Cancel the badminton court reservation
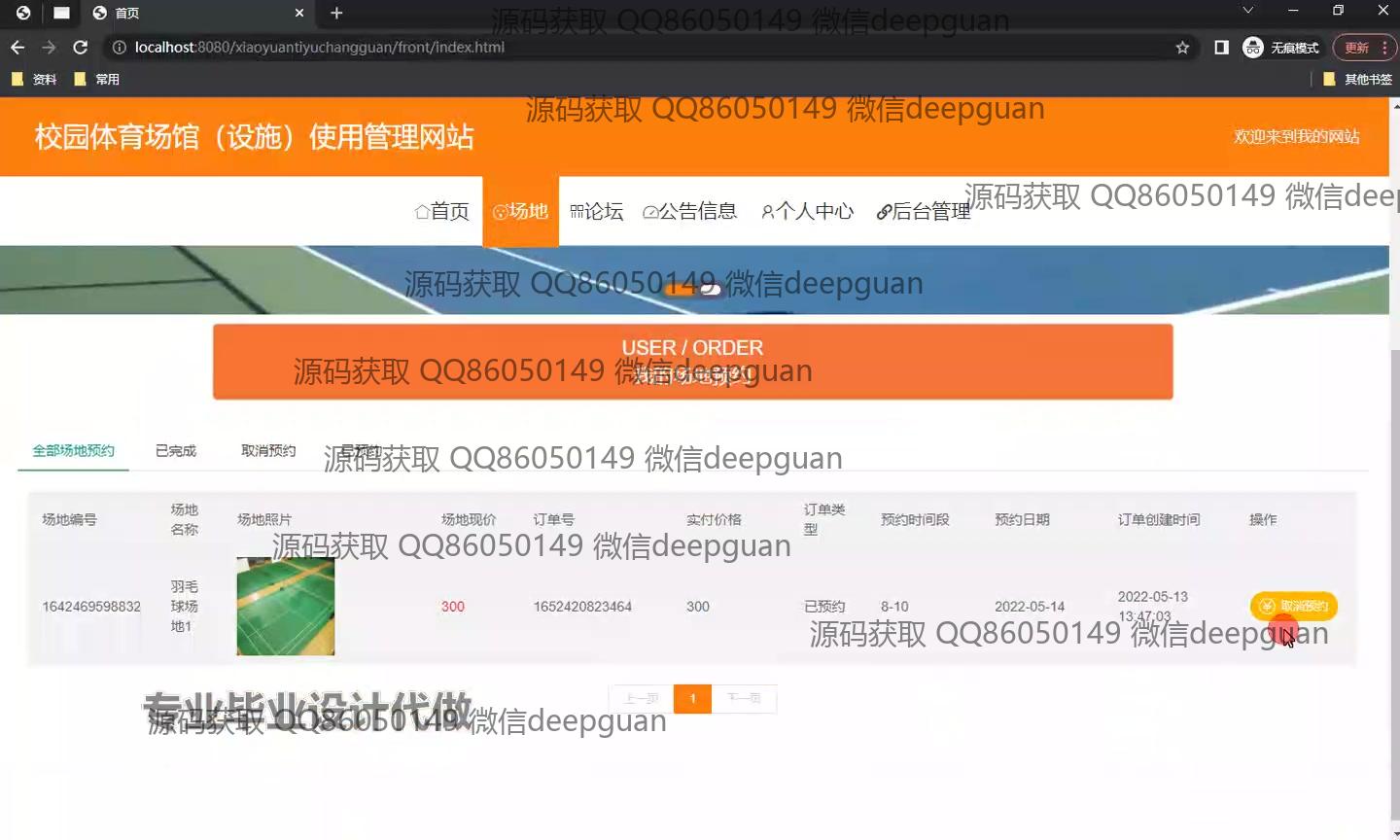The width and height of the screenshot is (1400, 840). pyautogui.click(x=1294, y=607)
